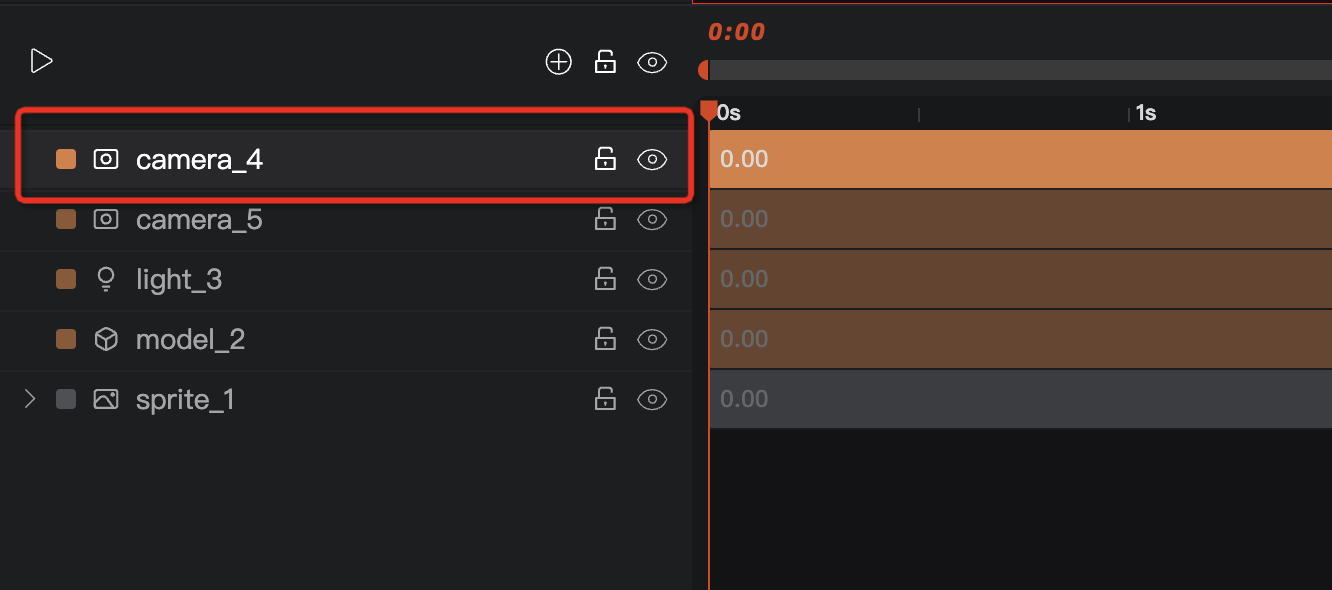Click the cube icon of model_2
This screenshot has height=590, width=1332.
pyautogui.click(x=106, y=340)
